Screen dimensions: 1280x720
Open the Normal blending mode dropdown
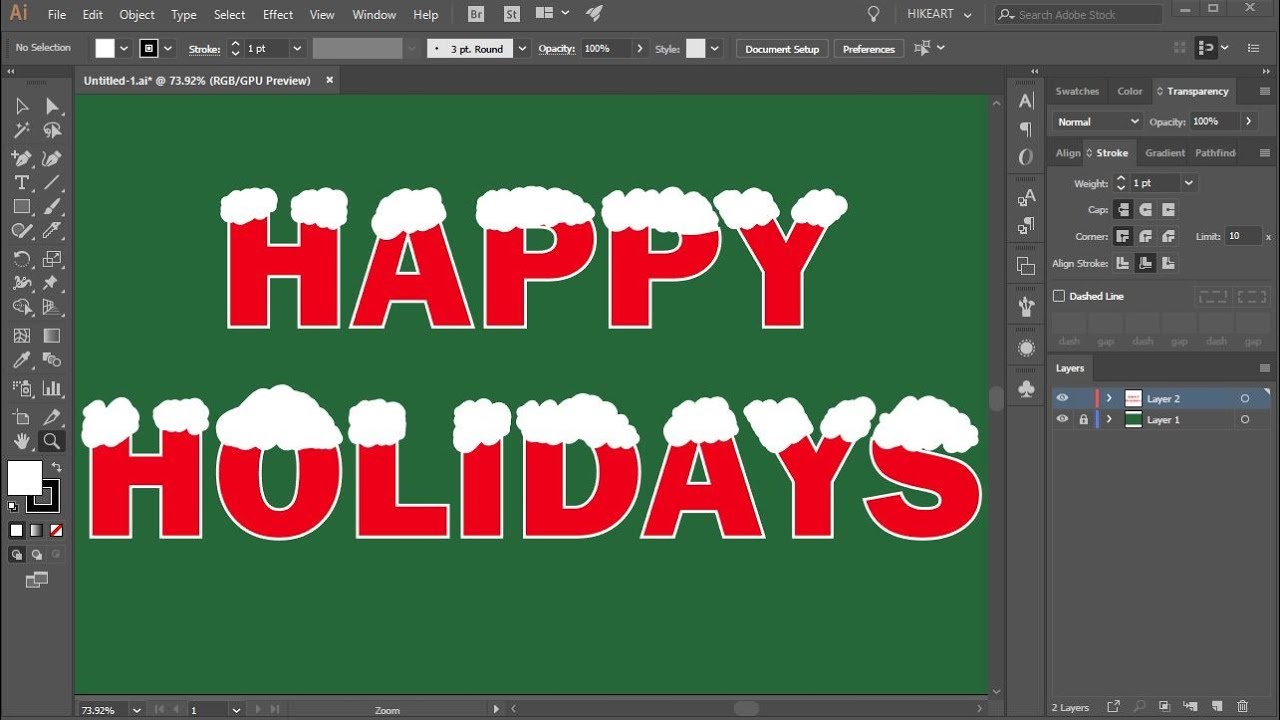point(1097,121)
